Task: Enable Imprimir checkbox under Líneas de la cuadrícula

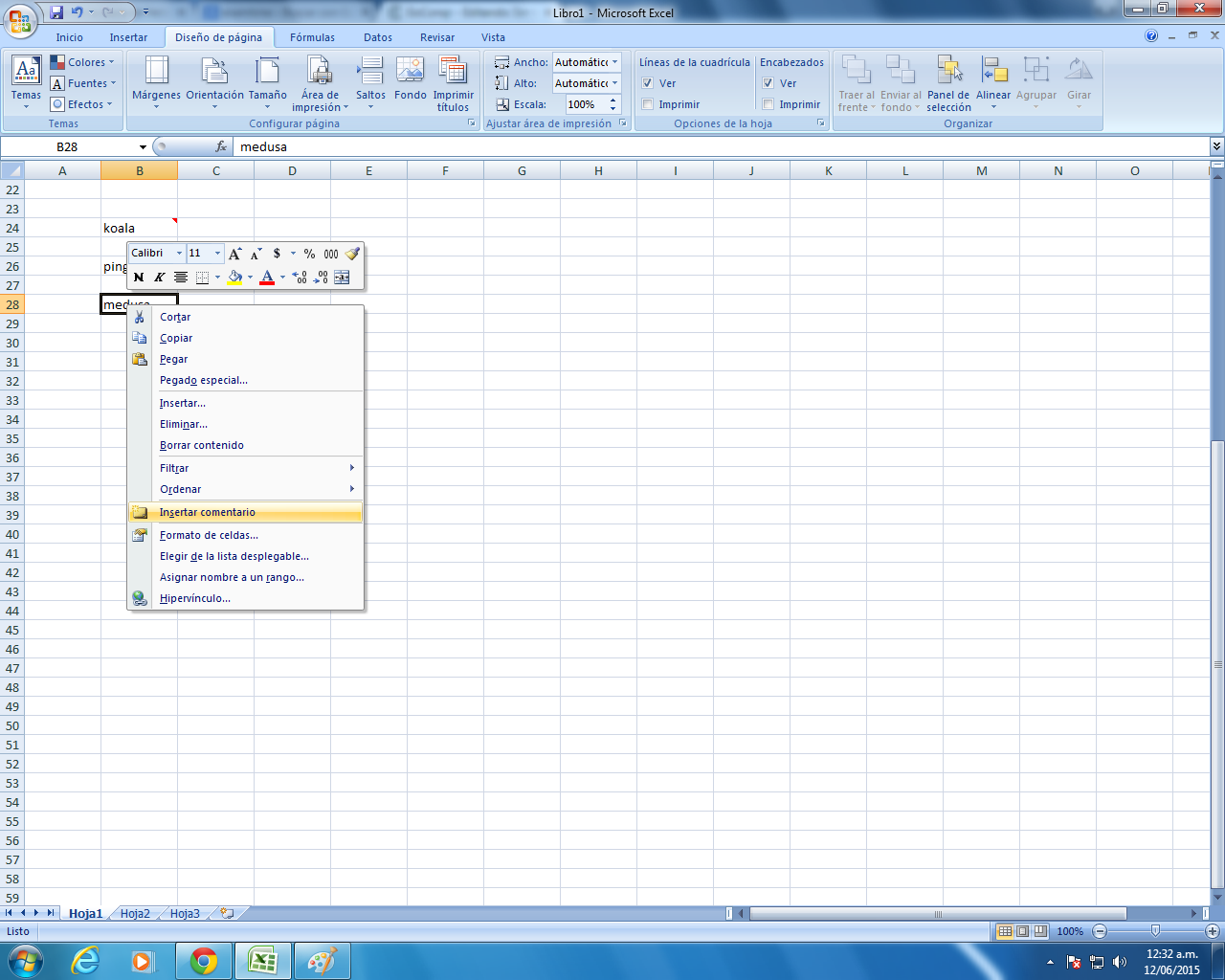Action: point(648,104)
